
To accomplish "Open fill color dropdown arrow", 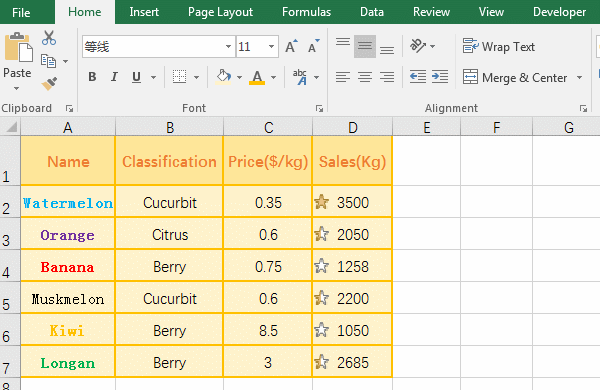I will (x=239, y=77).
